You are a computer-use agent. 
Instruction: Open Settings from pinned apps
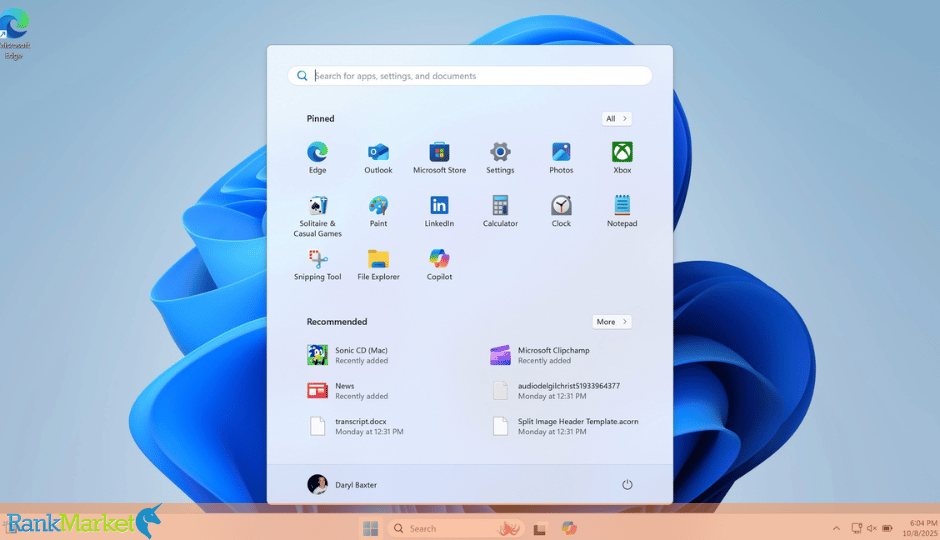point(500,158)
